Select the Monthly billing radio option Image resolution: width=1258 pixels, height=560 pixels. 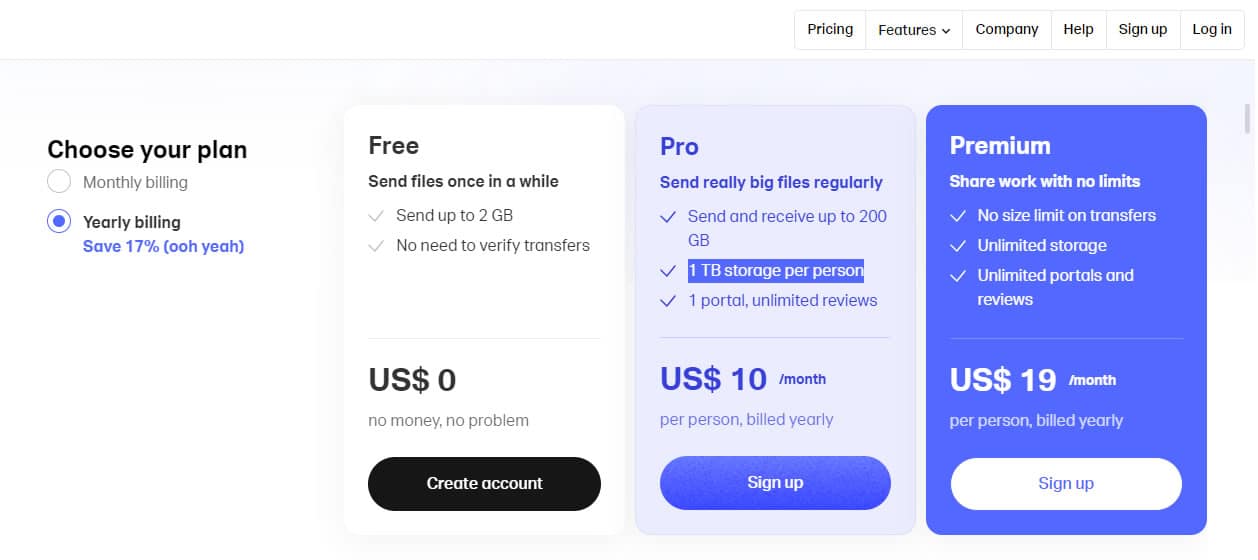coord(59,182)
